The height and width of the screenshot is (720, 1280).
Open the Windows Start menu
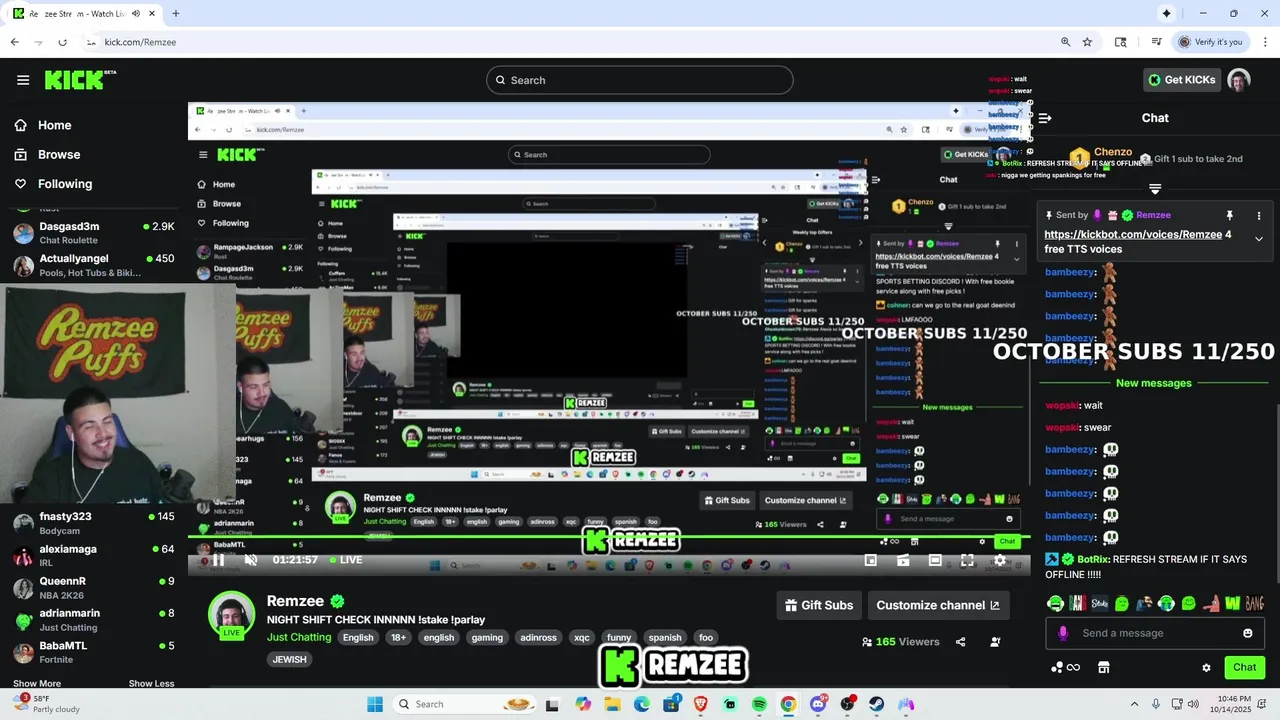click(375, 704)
